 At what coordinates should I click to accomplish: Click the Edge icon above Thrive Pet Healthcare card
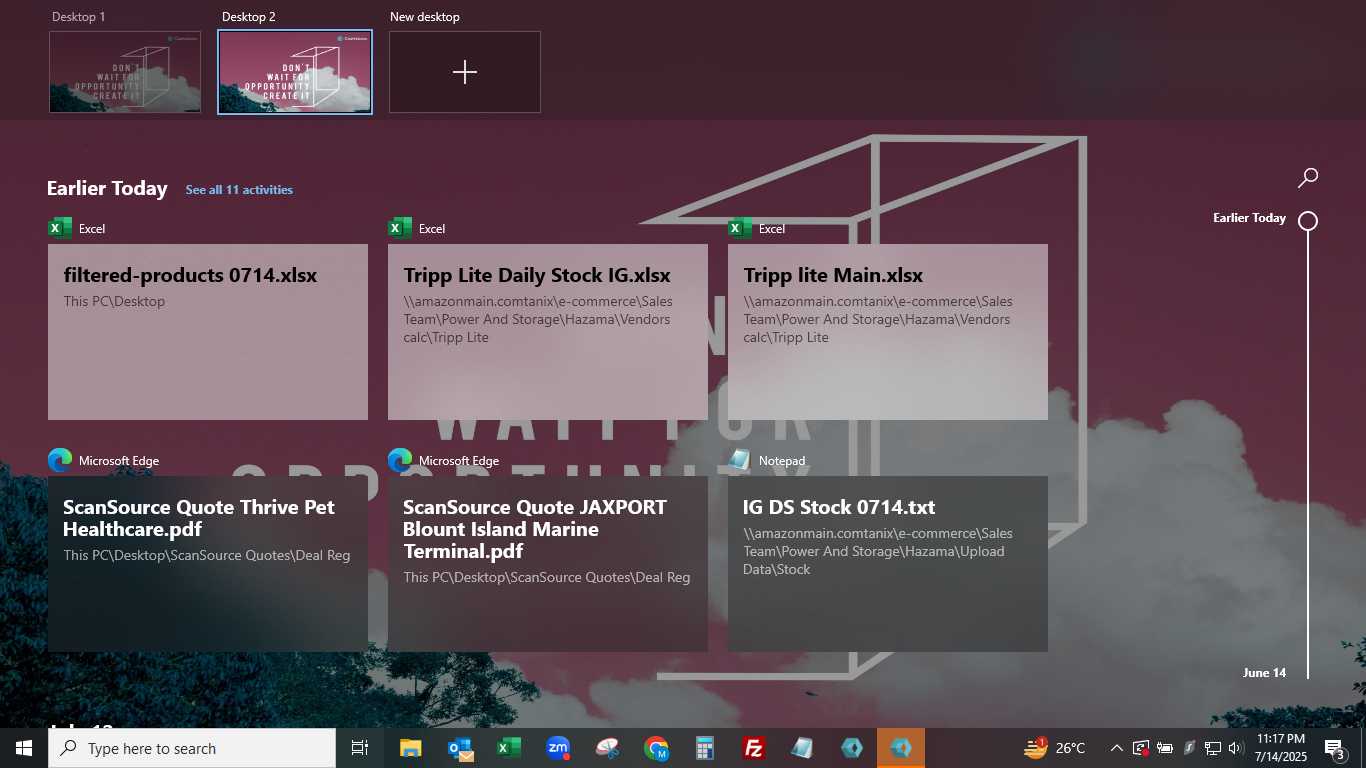point(60,460)
